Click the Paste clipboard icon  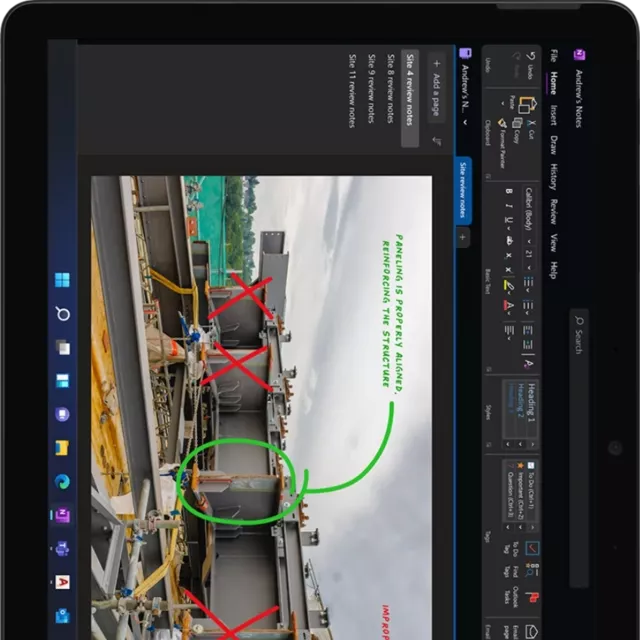pos(527,105)
